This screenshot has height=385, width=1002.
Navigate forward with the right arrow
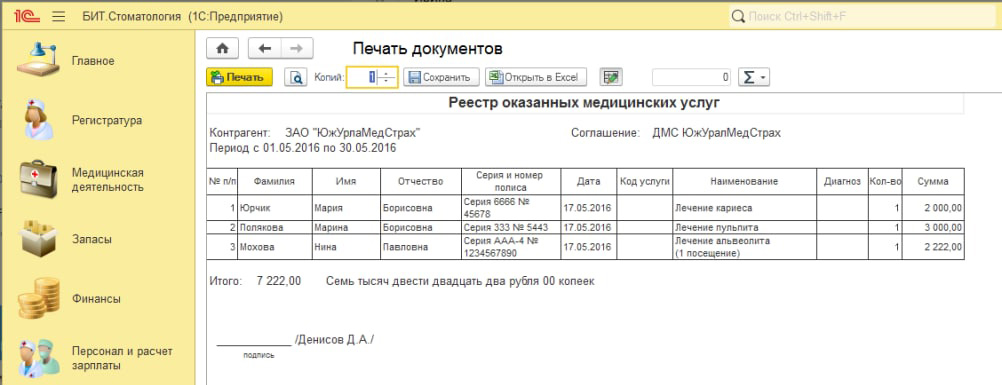coord(296,49)
